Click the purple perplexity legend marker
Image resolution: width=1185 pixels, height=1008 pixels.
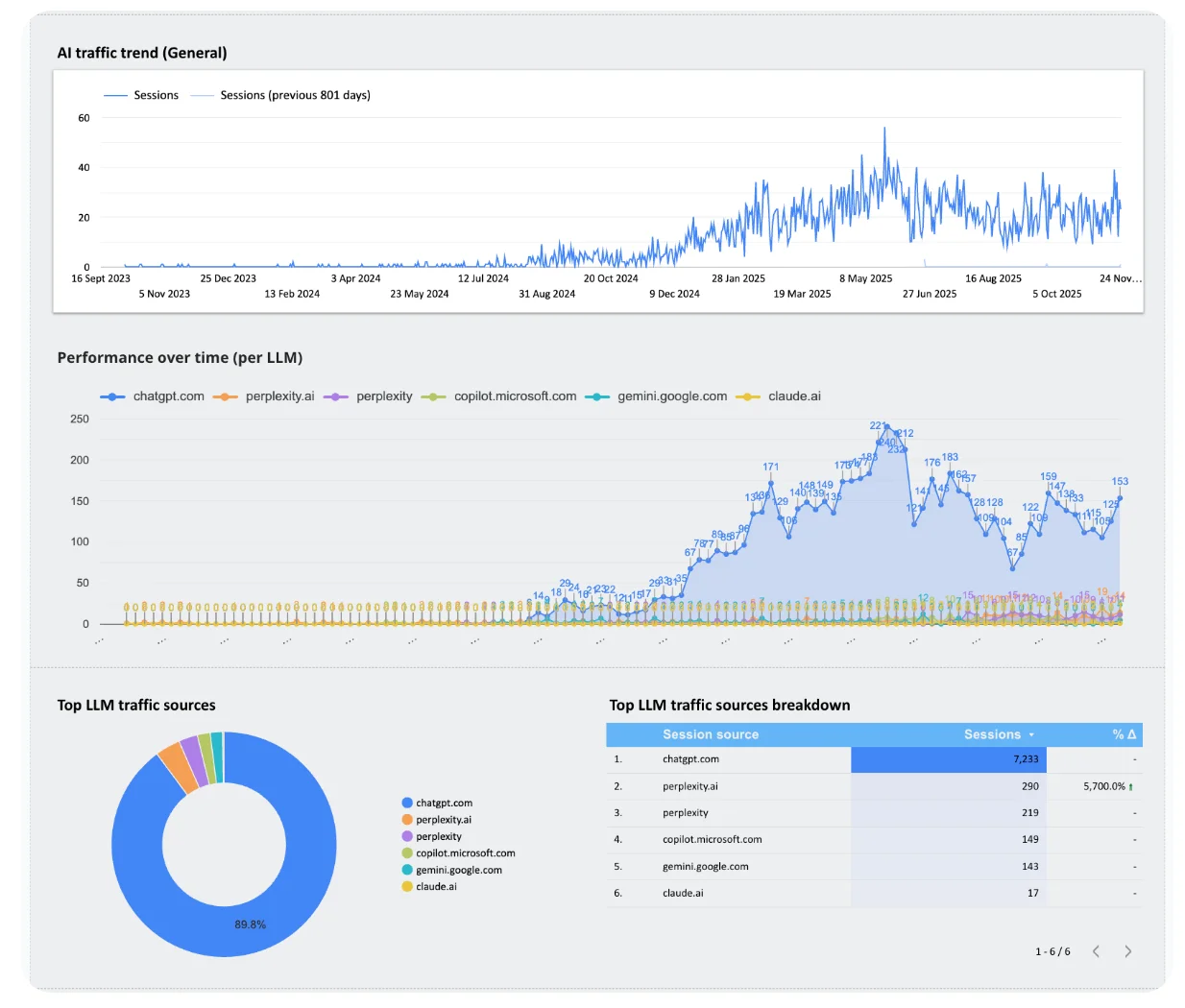335,396
